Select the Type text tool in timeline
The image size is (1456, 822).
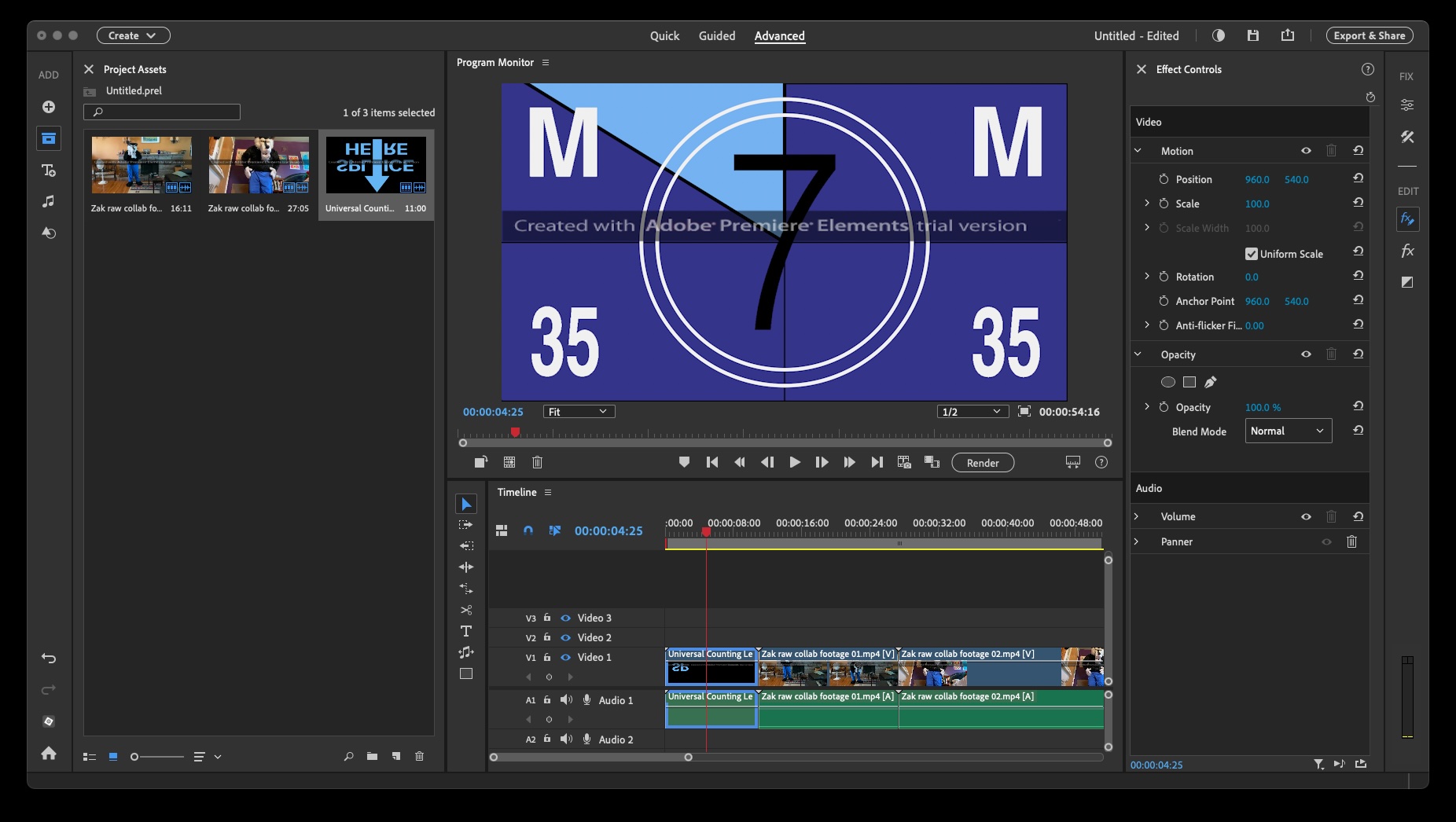pos(466,631)
